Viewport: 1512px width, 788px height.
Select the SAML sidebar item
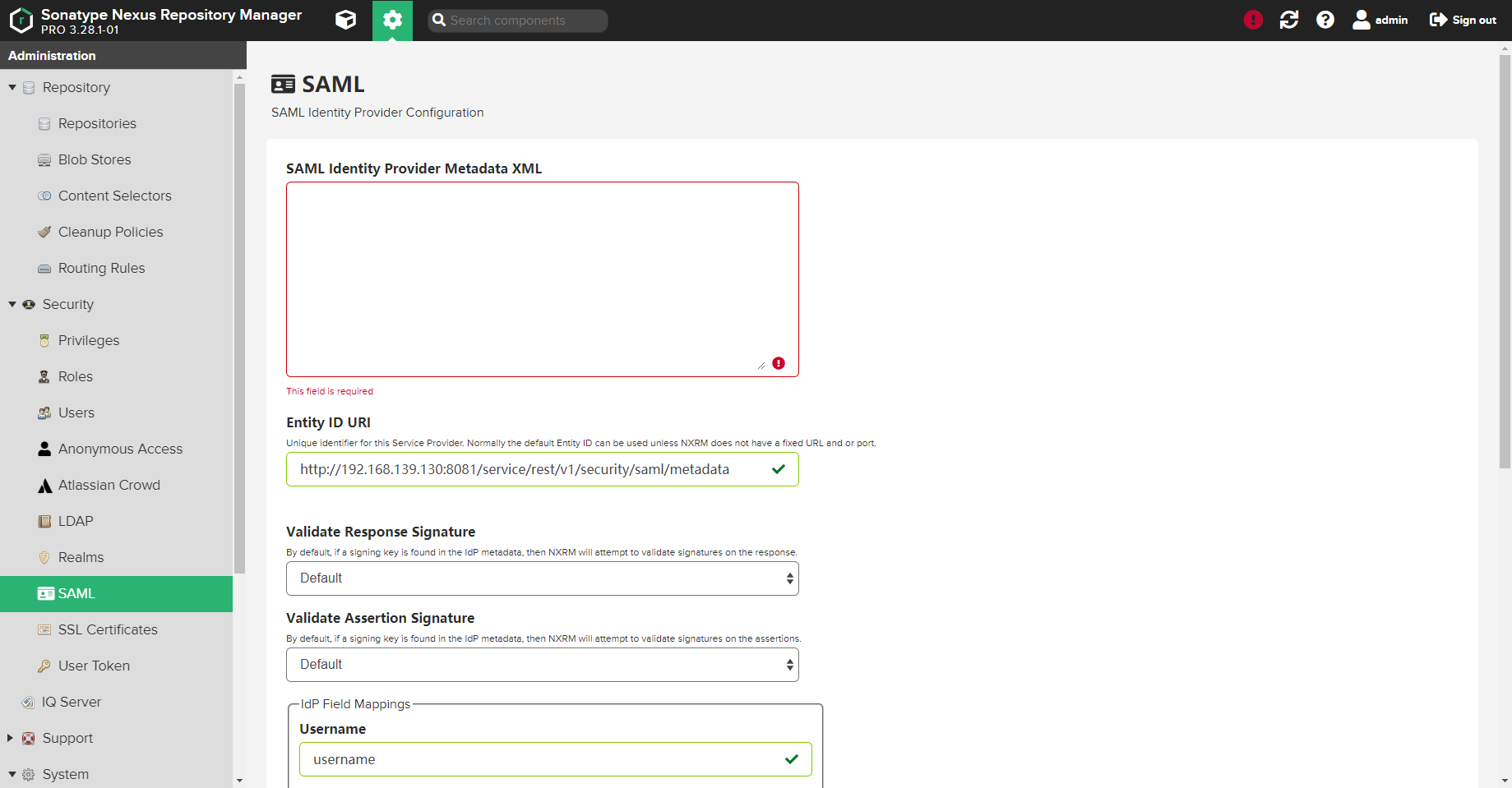coord(116,593)
